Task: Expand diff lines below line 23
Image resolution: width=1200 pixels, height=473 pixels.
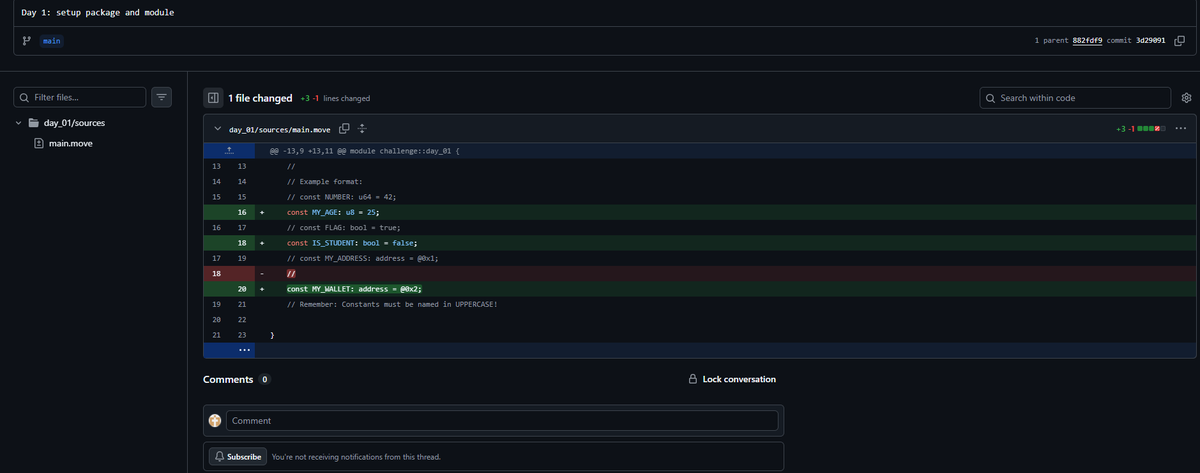Action: pyautogui.click(x=229, y=351)
